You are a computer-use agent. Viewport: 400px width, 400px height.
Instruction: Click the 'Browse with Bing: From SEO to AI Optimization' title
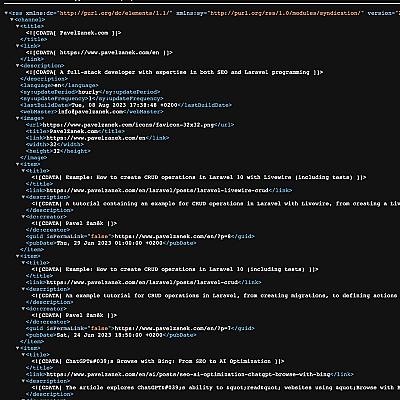158,361
